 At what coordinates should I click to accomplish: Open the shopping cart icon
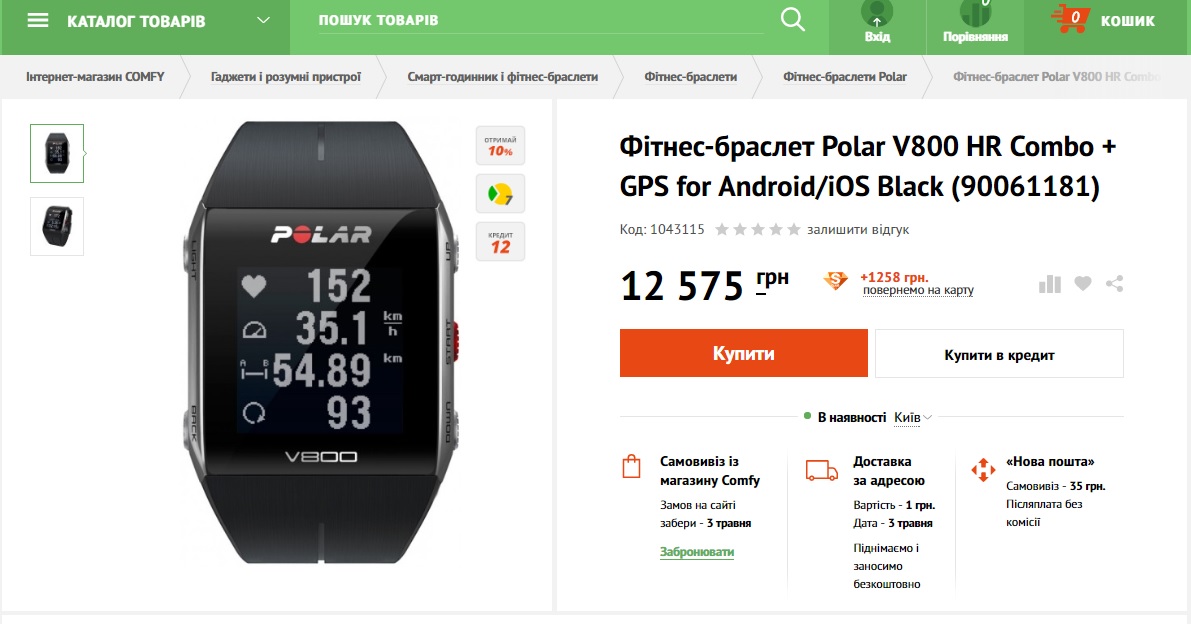(1071, 19)
